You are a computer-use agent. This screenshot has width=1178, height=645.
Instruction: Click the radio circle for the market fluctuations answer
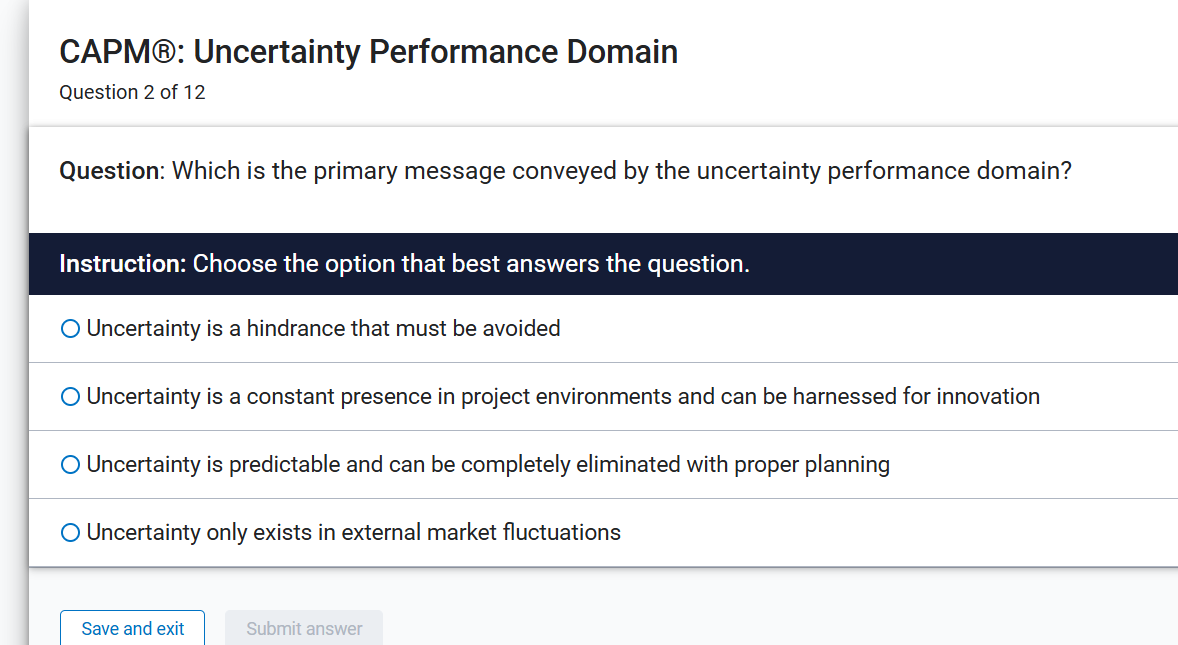coord(69,532)
